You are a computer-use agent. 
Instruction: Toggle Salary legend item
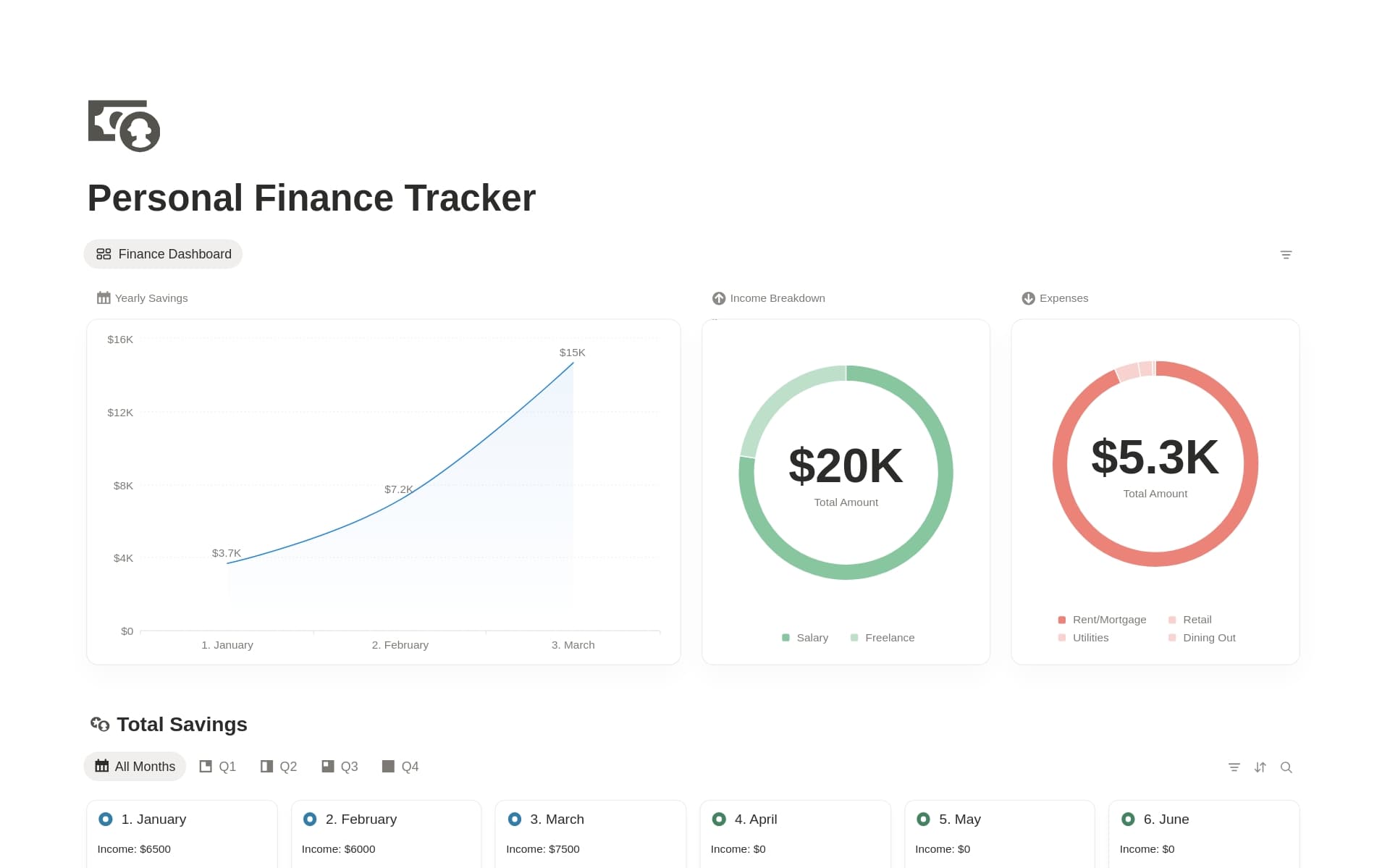pos(804,638)
